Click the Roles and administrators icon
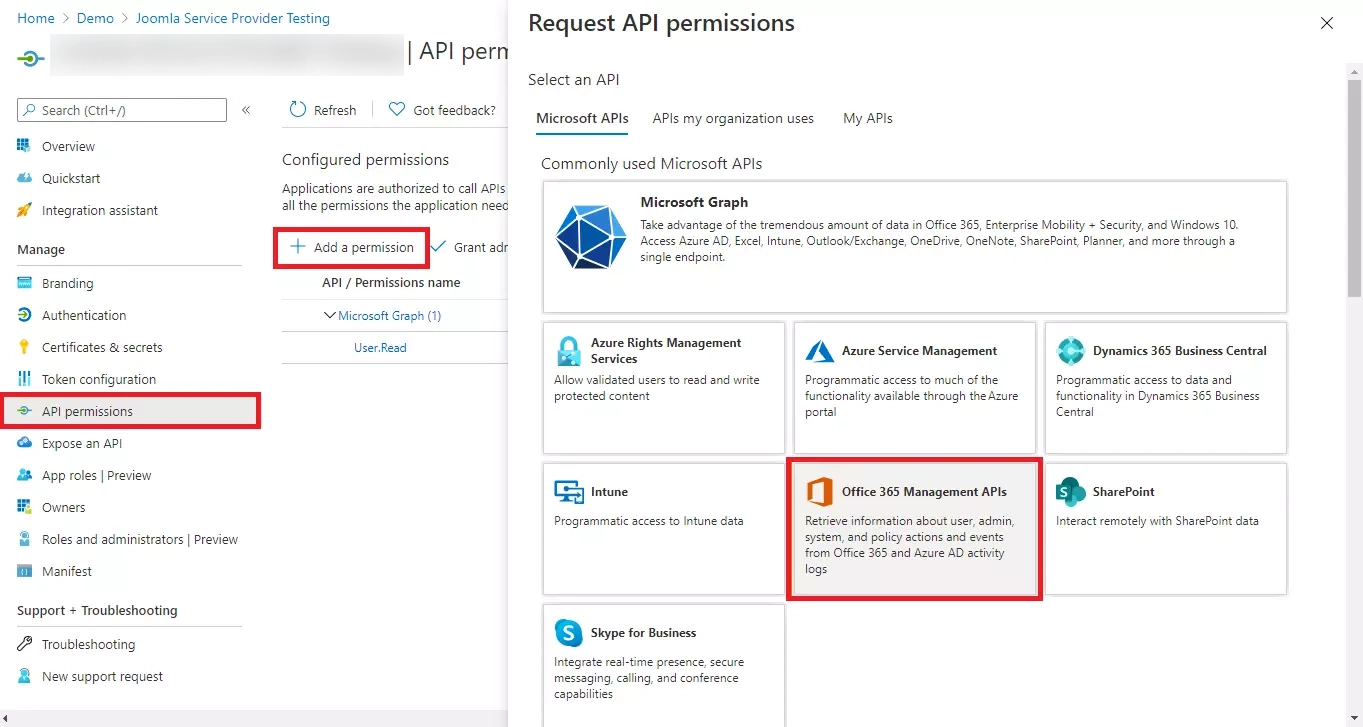Screen dimensions: 1363x727 pyautogui.click(x=24, y=539)
